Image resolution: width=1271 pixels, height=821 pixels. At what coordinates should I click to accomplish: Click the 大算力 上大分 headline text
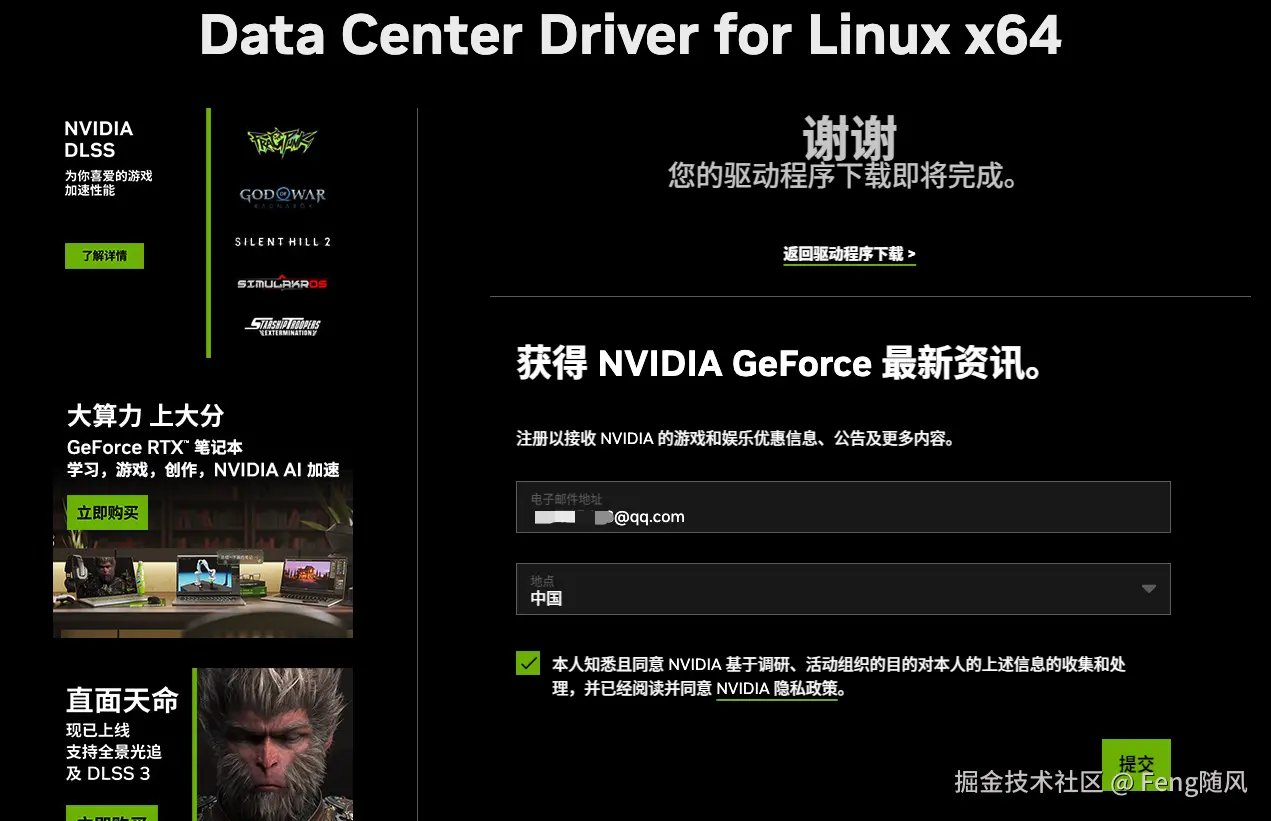click(145, 416)
